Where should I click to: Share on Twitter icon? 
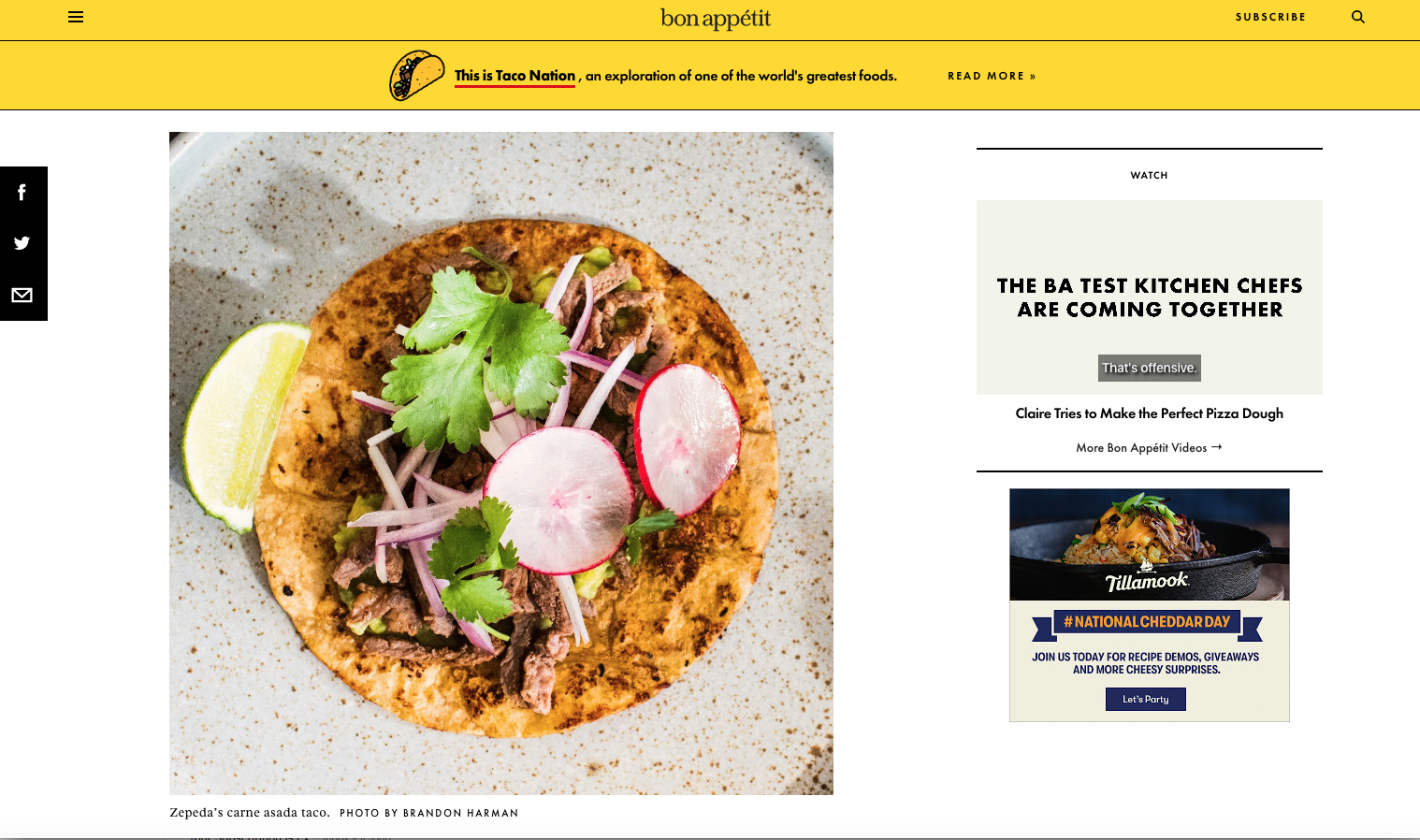(x=22, y=243)
